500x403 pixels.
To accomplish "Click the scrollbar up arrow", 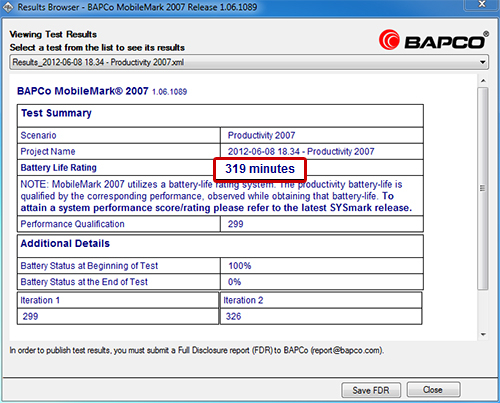I will [483, 81].
